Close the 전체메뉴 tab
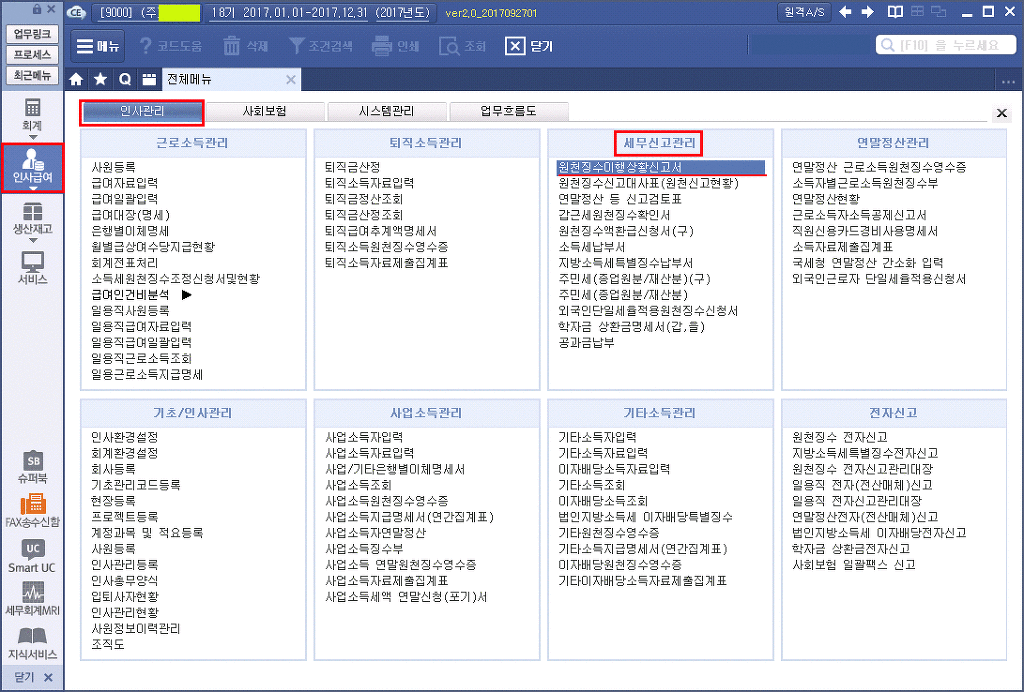Image resolution: width=1024 pixels, height=692 pixels. click(x=291, y=80)
